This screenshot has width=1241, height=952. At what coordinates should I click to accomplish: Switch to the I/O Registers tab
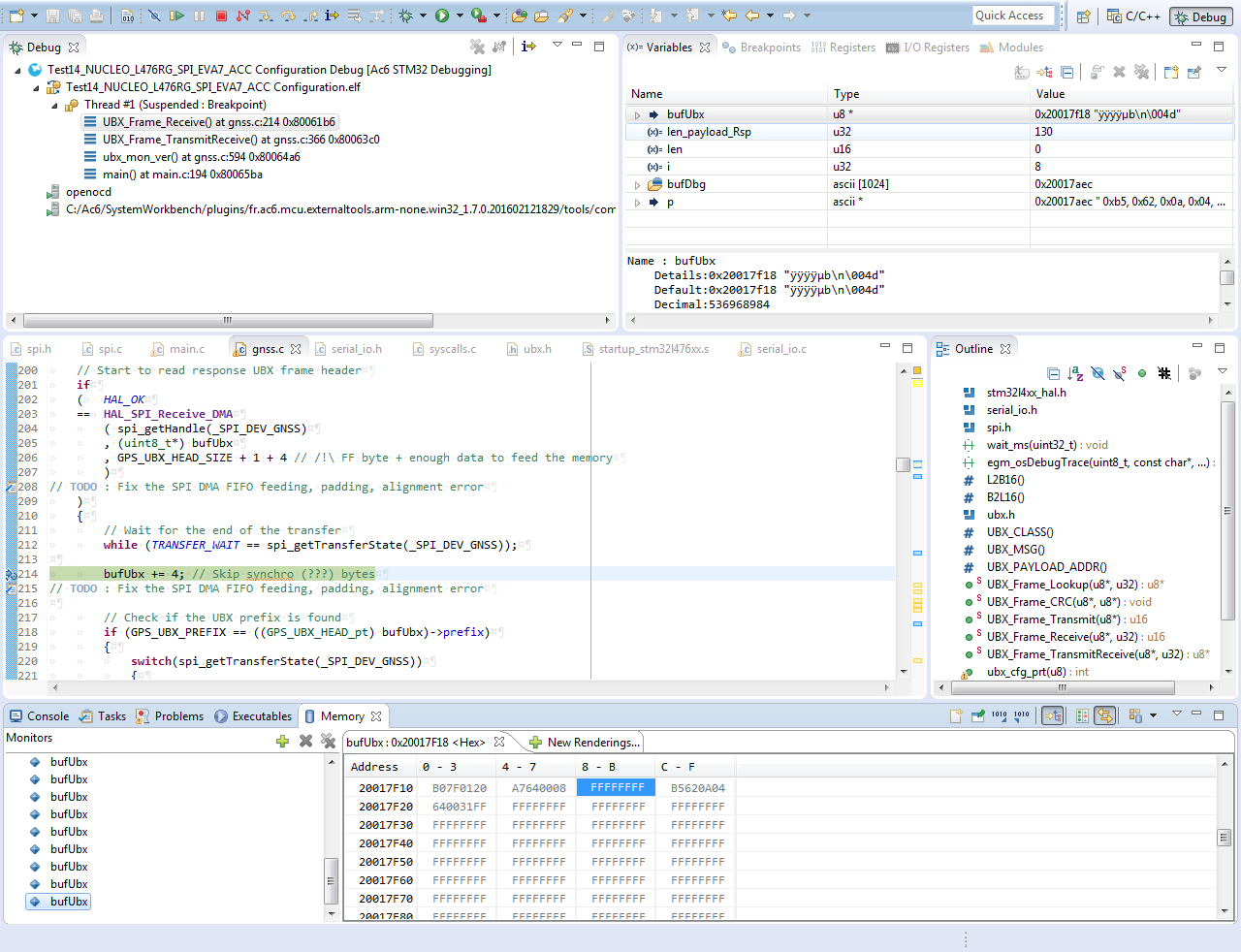pyautogui.click(x=928, y=48)
